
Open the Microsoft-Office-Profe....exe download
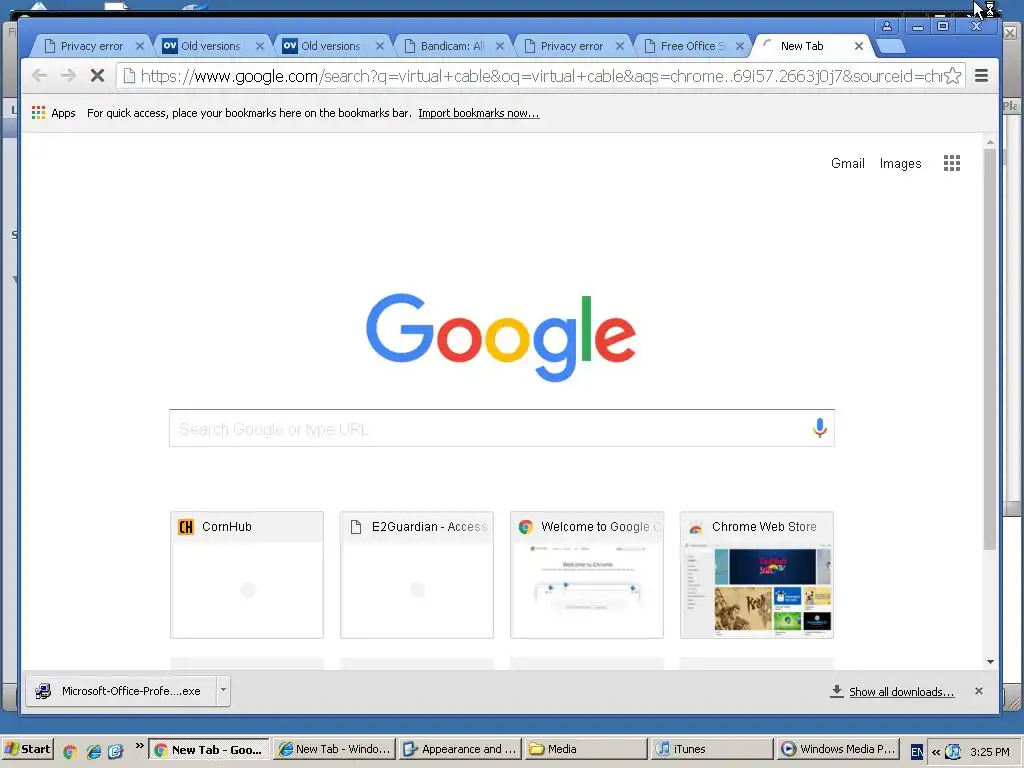121,691
